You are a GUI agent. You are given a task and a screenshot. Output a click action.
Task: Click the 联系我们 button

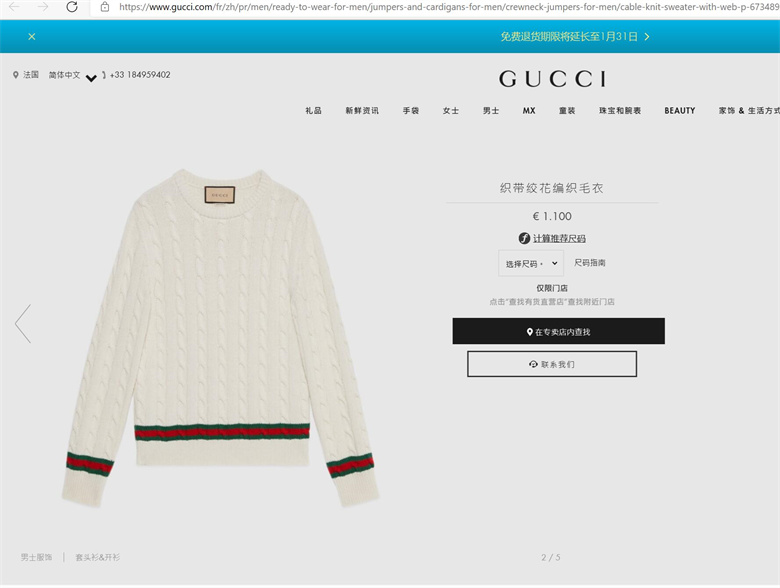click(x=552, y=364)
